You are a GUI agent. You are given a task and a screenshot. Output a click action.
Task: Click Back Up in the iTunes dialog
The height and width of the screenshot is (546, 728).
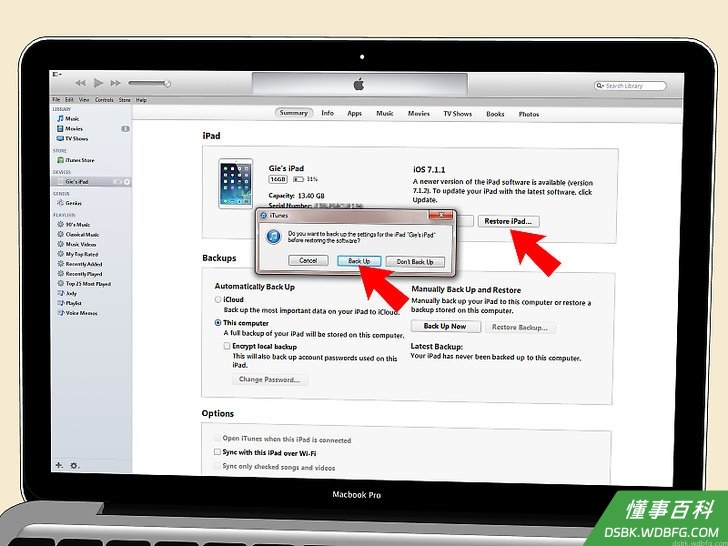click(359, 261)
